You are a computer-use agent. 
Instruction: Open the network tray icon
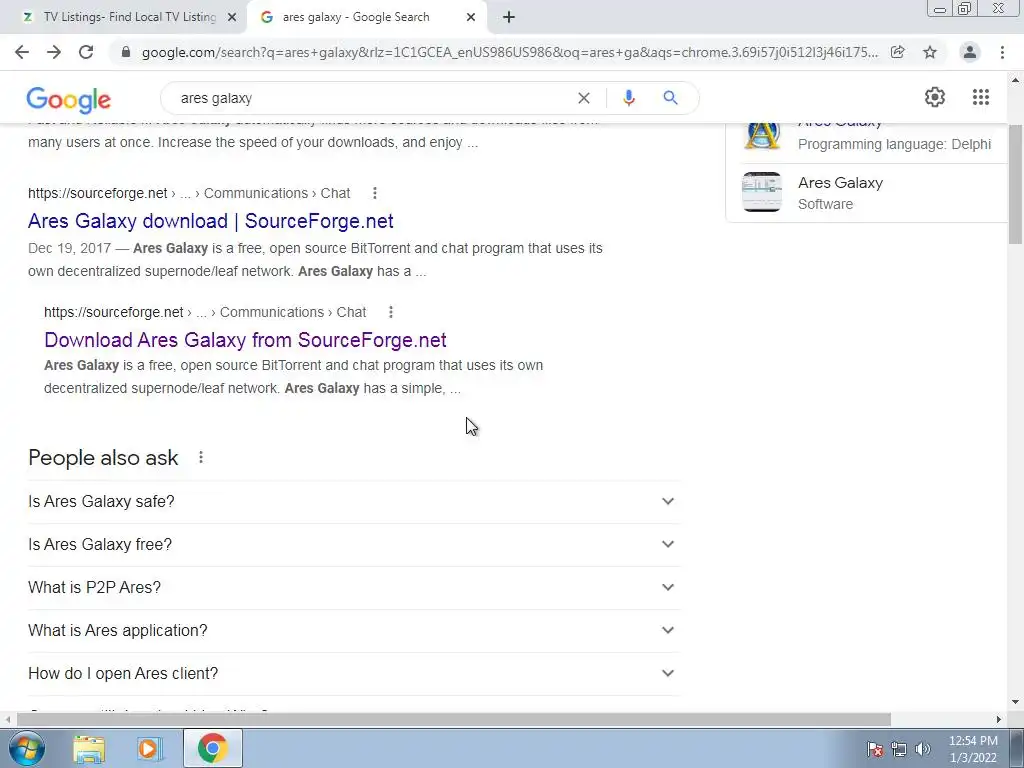coord(899,749)
